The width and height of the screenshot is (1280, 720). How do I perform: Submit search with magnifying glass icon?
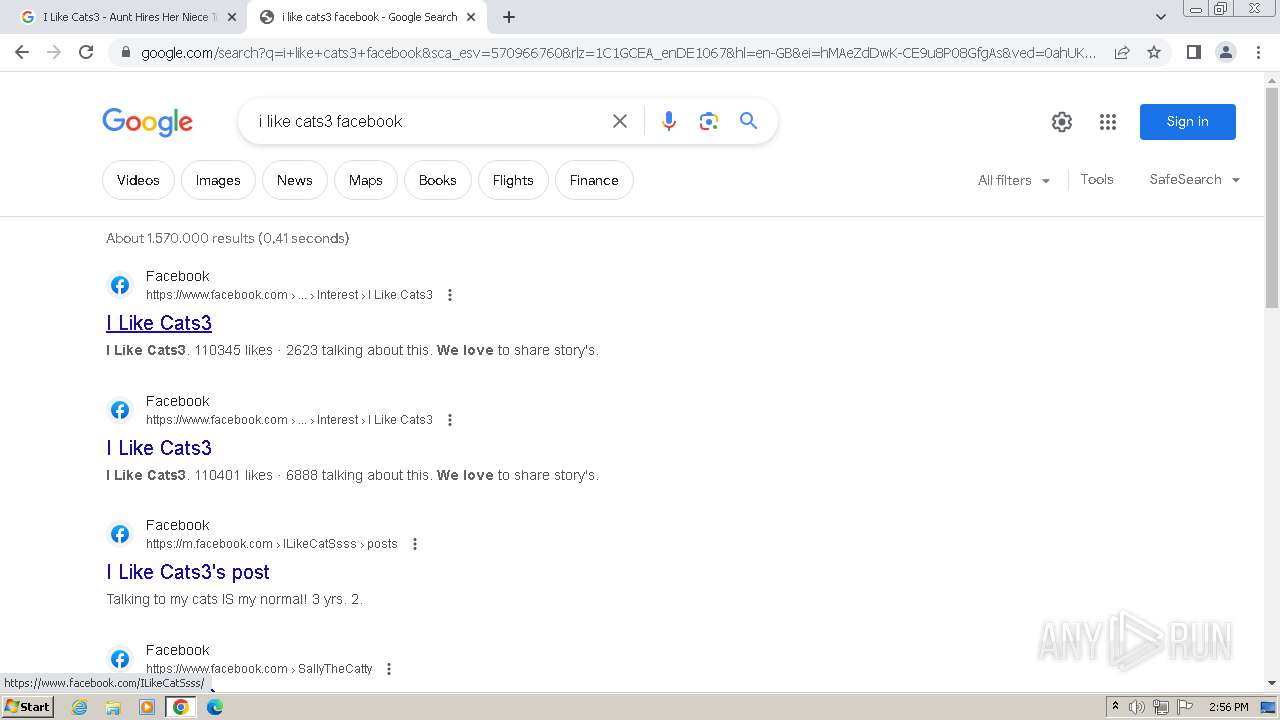pyautogui.click(x=748, y=121)
